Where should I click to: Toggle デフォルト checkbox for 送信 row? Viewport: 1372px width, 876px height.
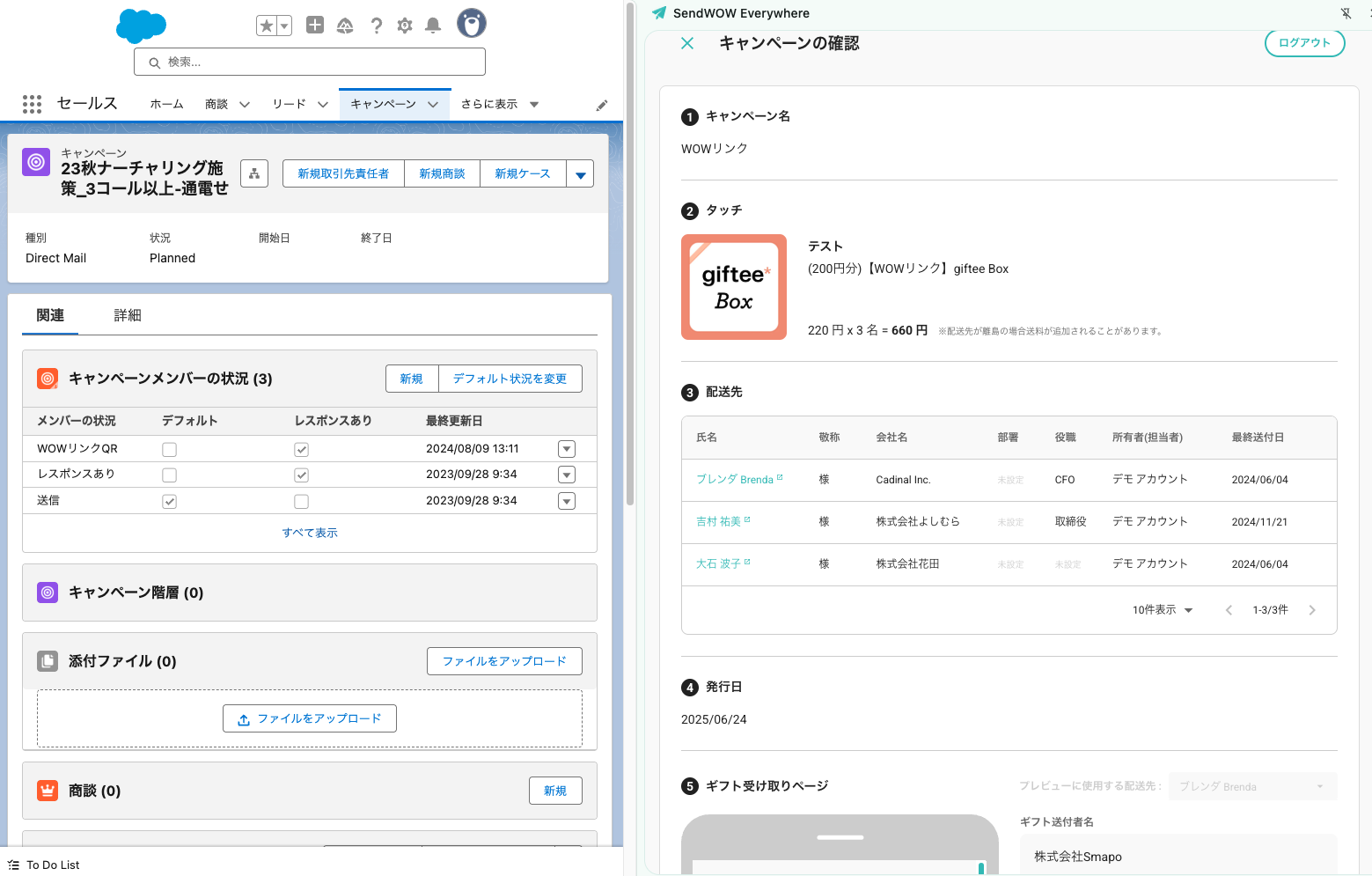point(170,502)
